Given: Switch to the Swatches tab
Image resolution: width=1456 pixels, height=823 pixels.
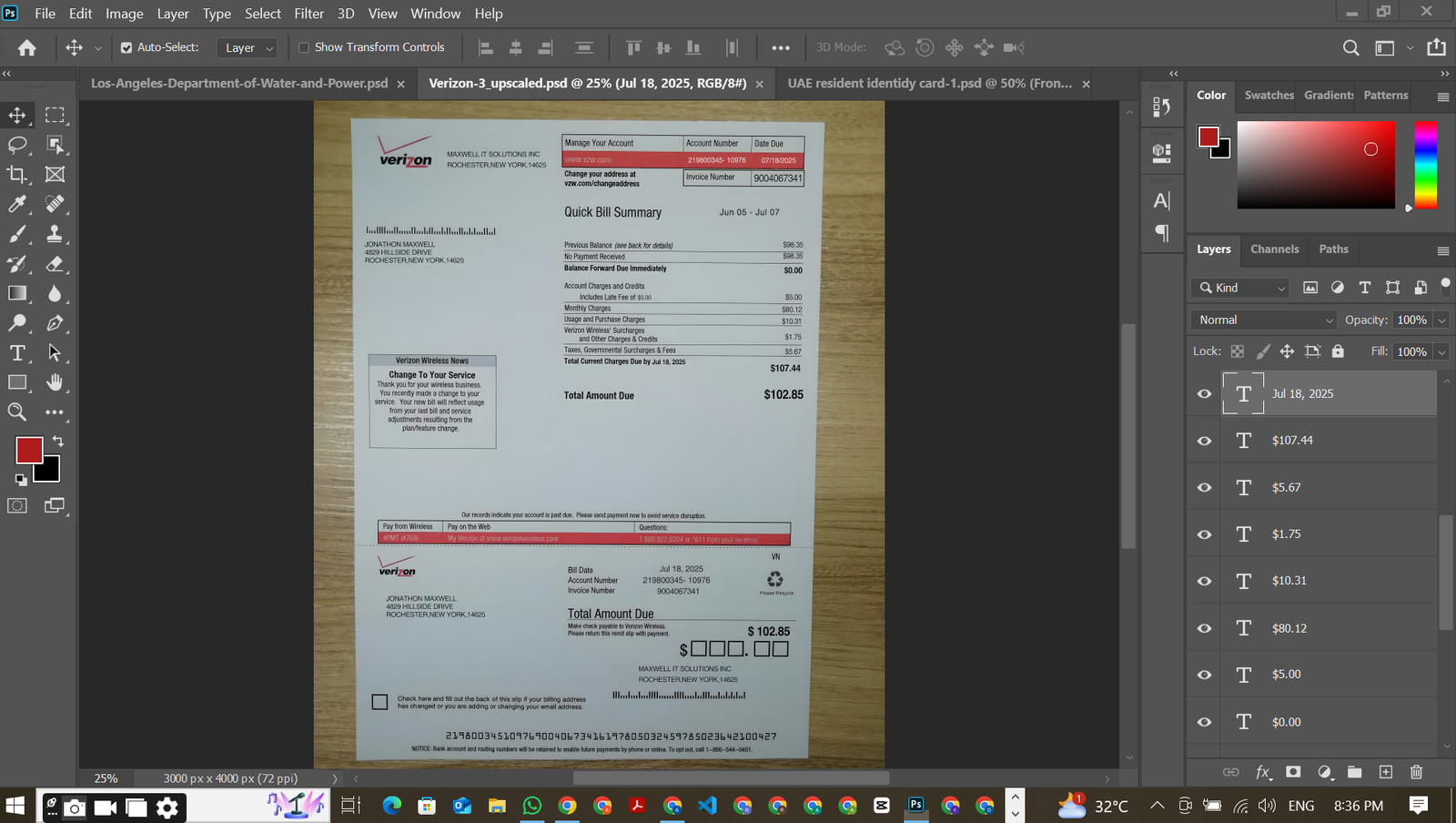Looking at the screenshot, I should point(1269,95).
